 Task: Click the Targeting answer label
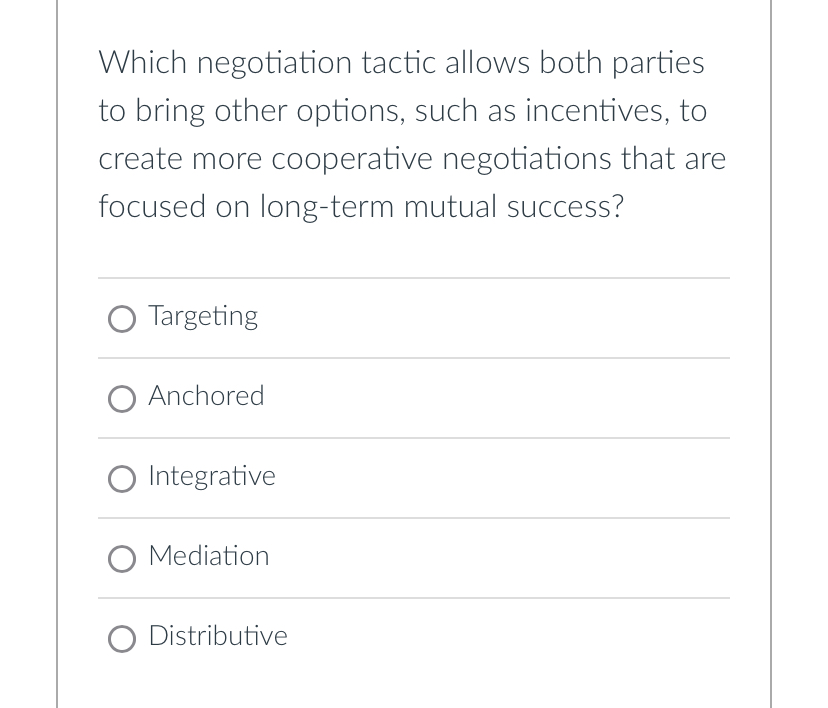pos(203,316)
